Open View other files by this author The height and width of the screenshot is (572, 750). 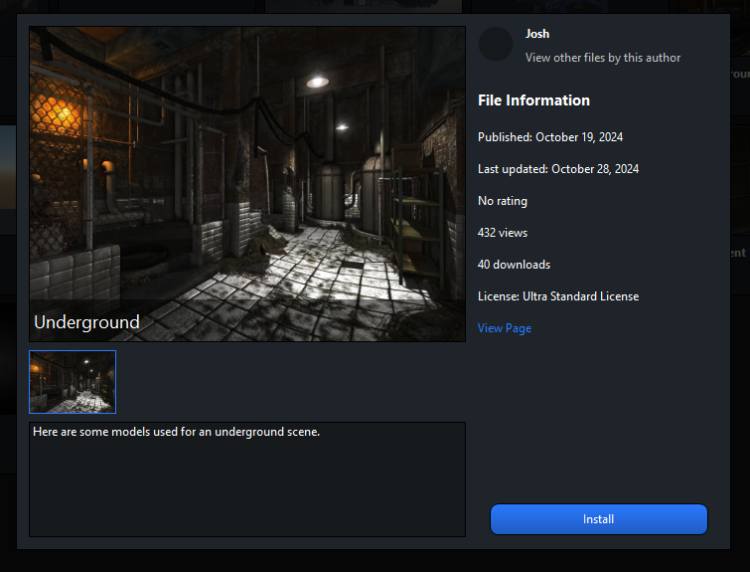tap(603, 58)
